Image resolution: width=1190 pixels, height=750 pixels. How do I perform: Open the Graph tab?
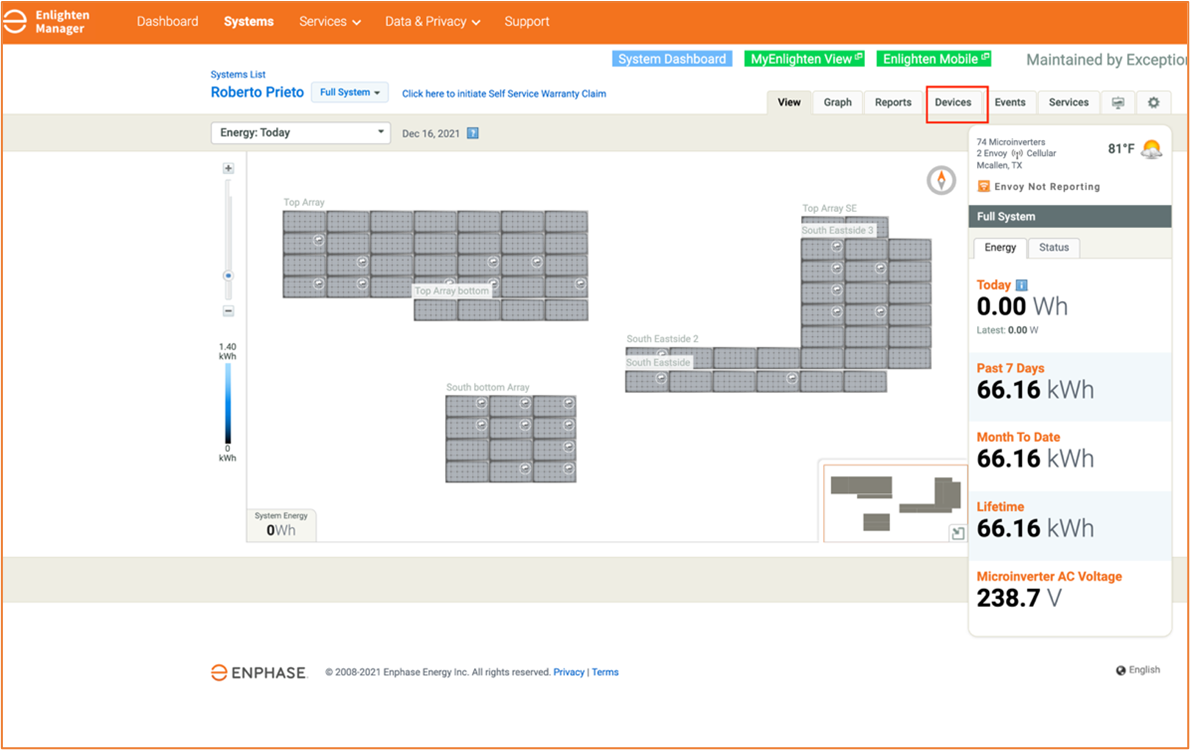coord(837,102)
